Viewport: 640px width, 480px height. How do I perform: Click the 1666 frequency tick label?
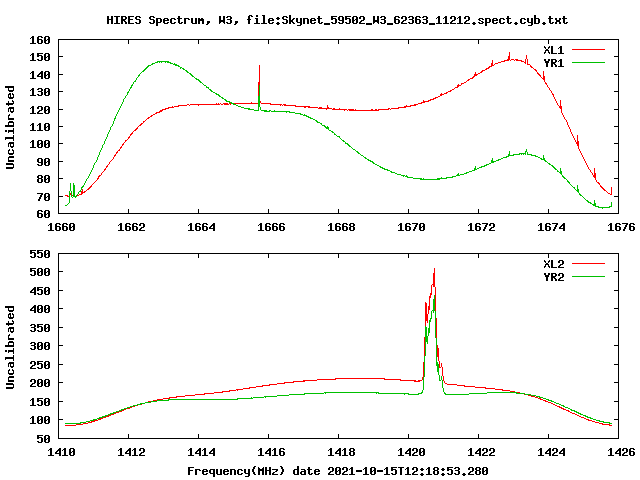[271, 227]
